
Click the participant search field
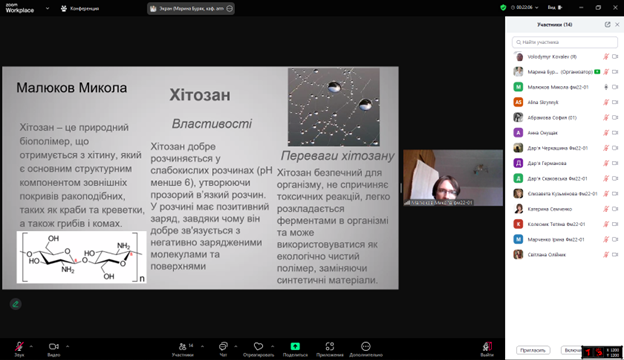click(x=565, y=42)
